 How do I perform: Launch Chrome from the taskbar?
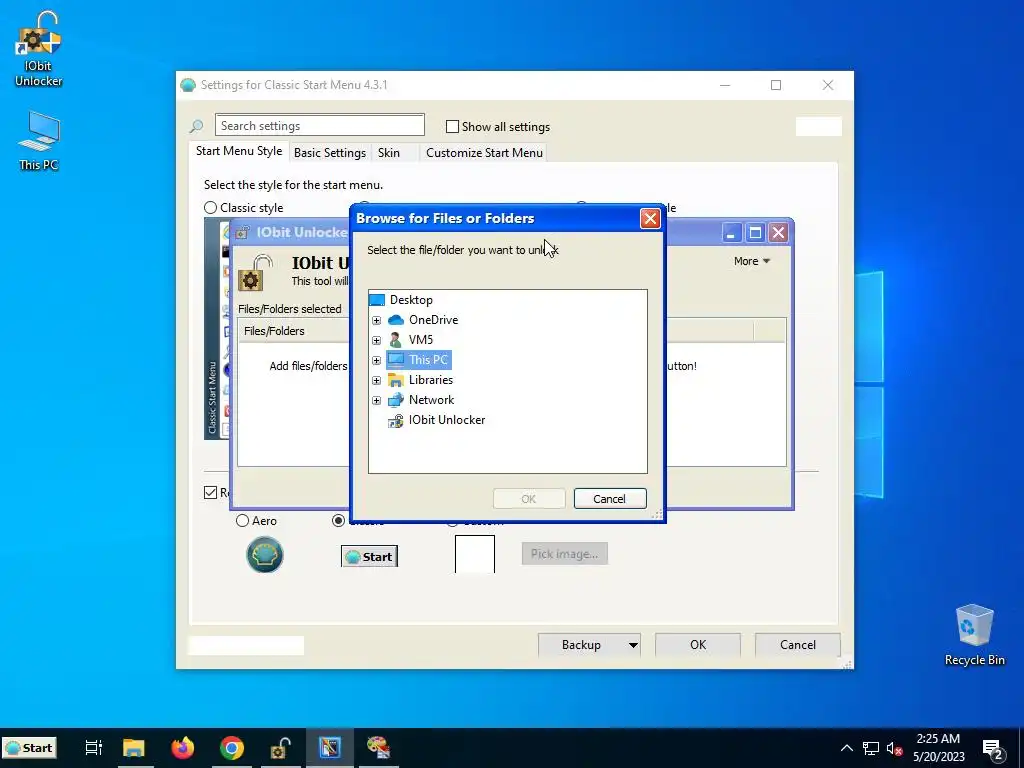pos(232,747)
